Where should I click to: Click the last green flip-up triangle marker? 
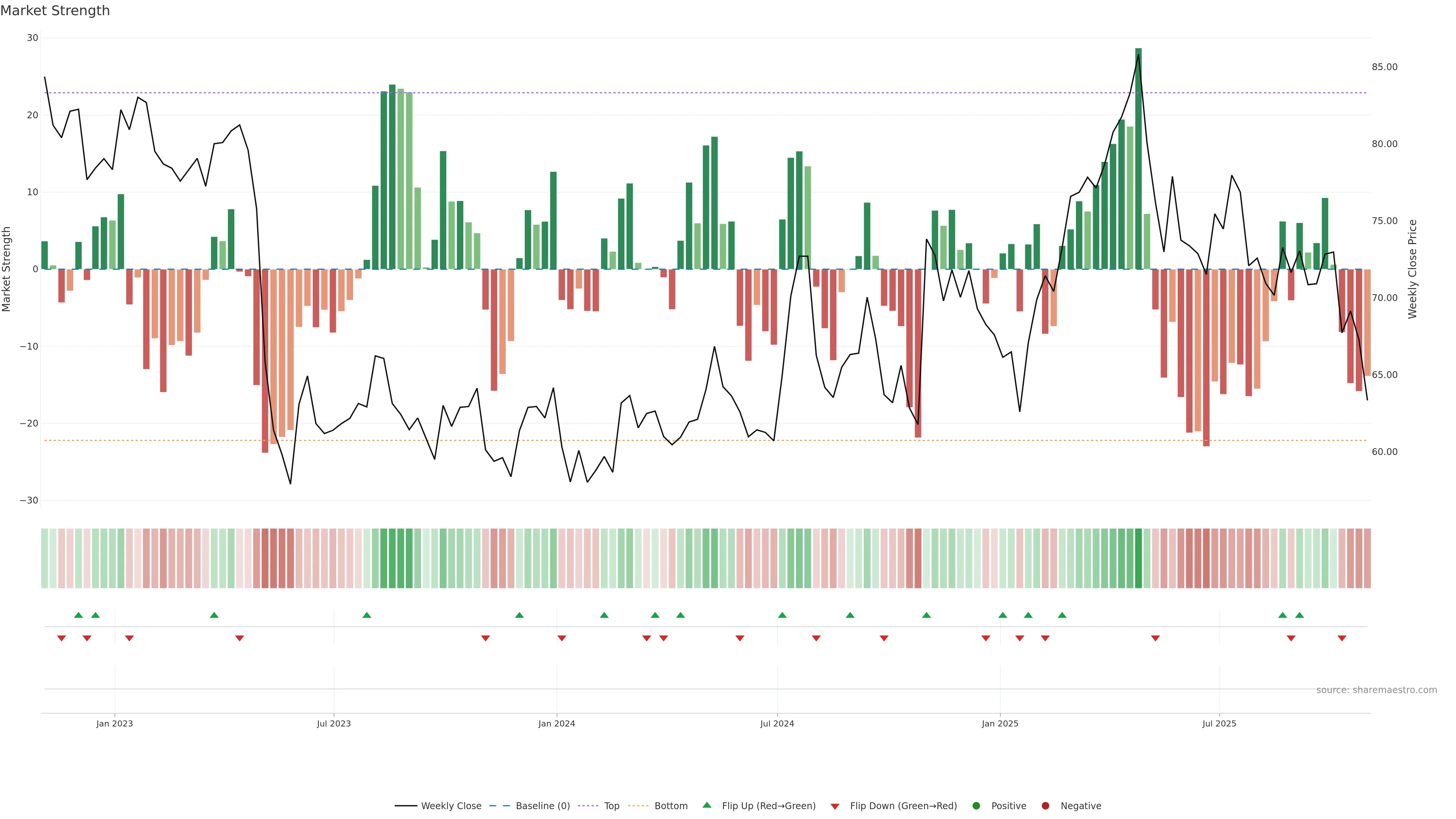[x=1299, y=615]
